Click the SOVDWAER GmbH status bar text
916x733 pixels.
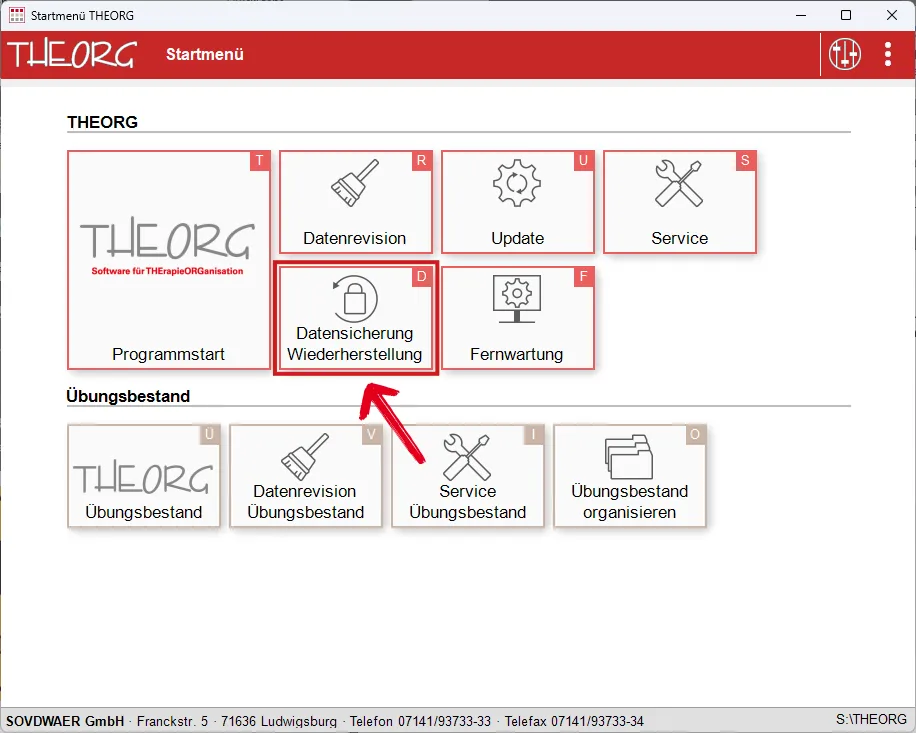(x=65, y=721)
